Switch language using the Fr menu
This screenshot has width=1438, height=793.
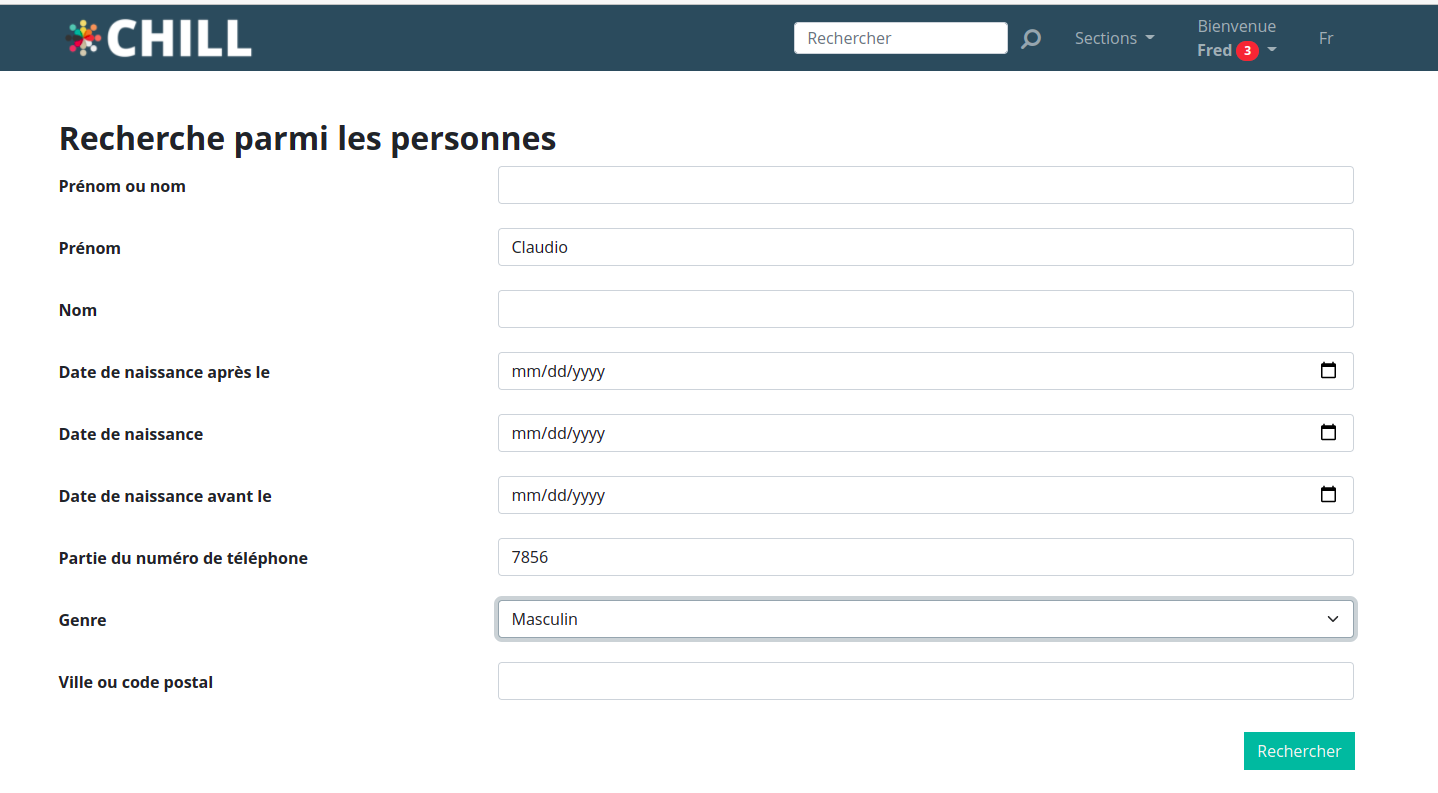[x=1326, y=38]
